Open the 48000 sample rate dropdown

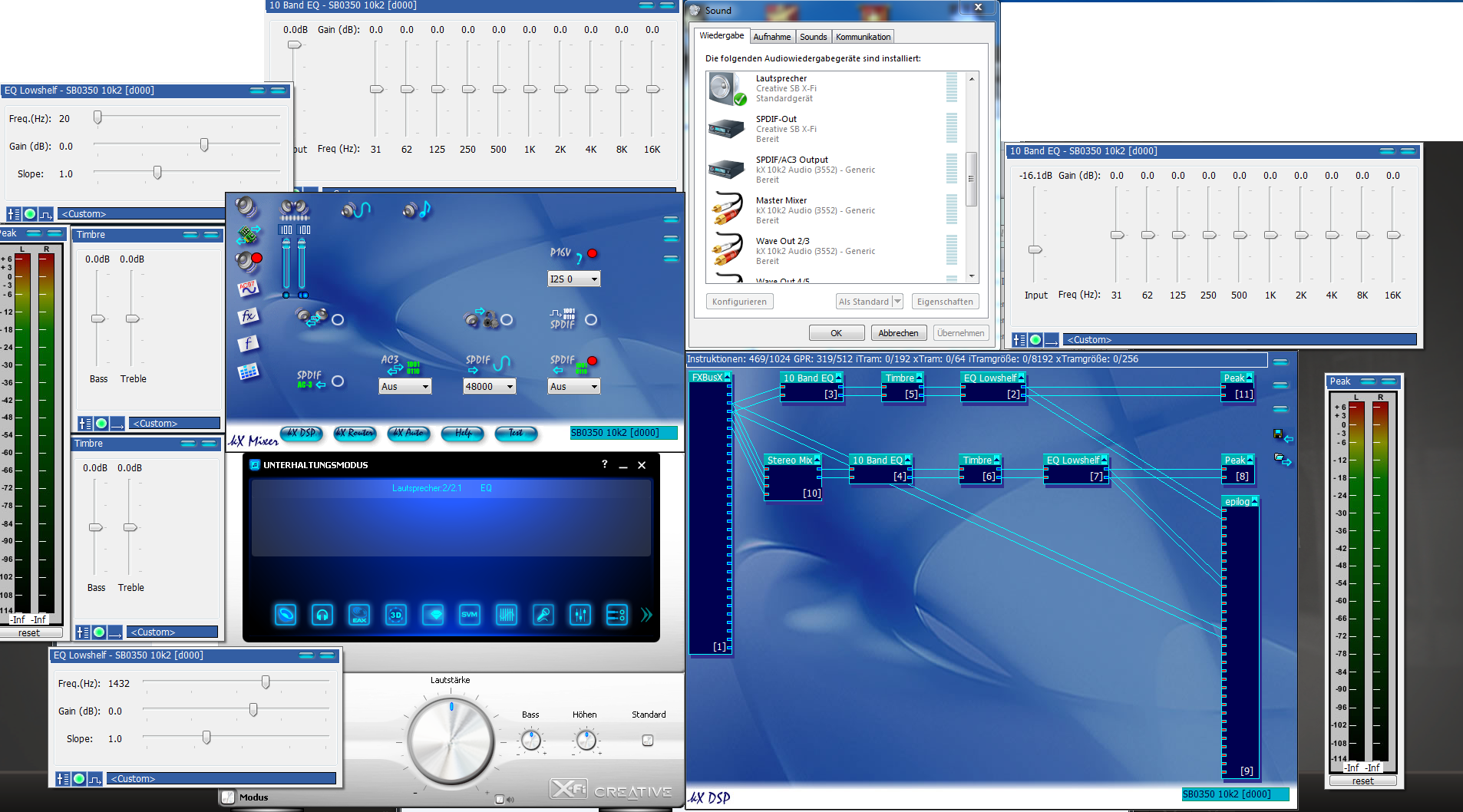click(x=490, y=387)
